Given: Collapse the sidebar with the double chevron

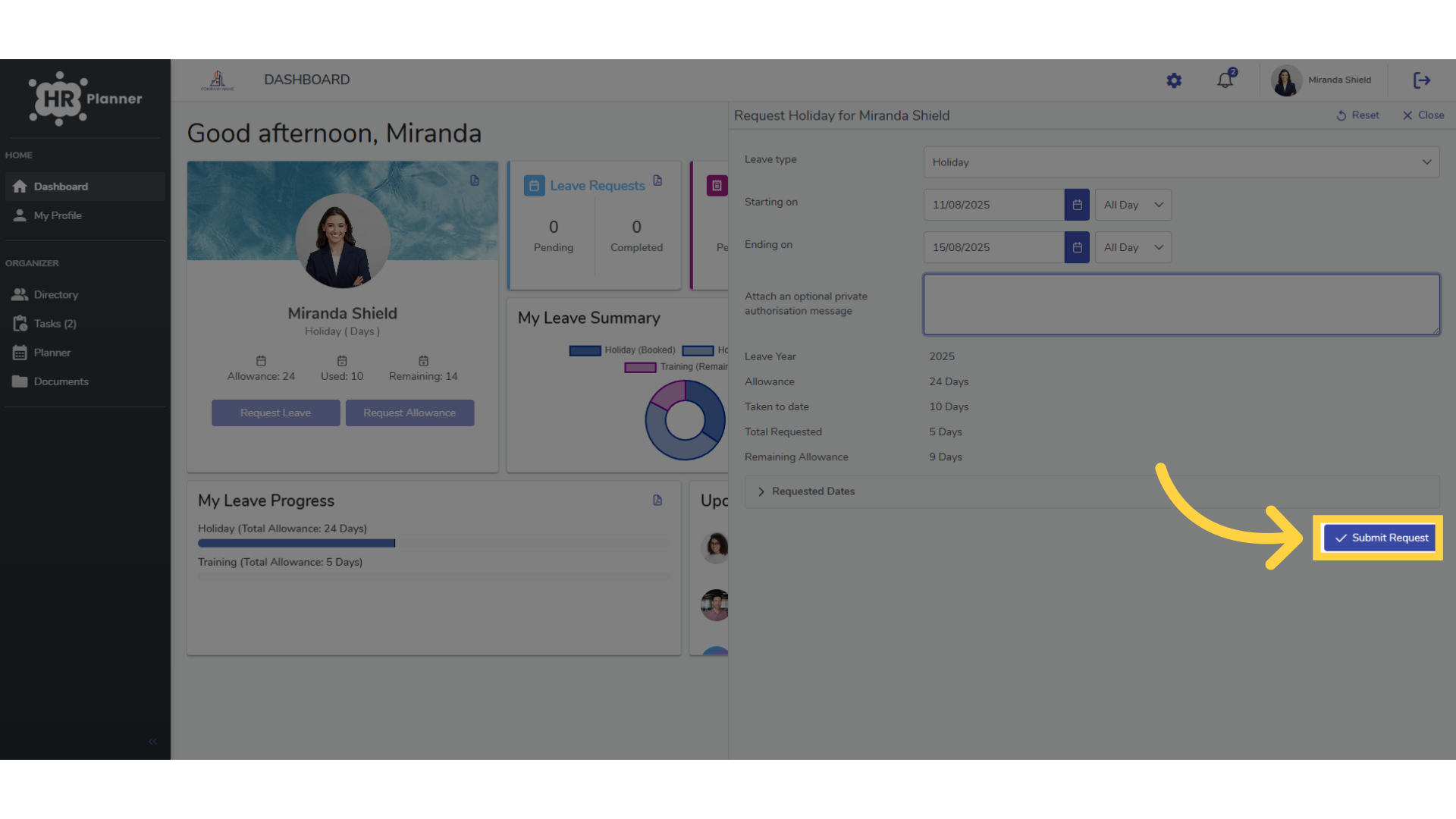Looking at the screenshot, I should pyautogui.click(x=152, y=742).
